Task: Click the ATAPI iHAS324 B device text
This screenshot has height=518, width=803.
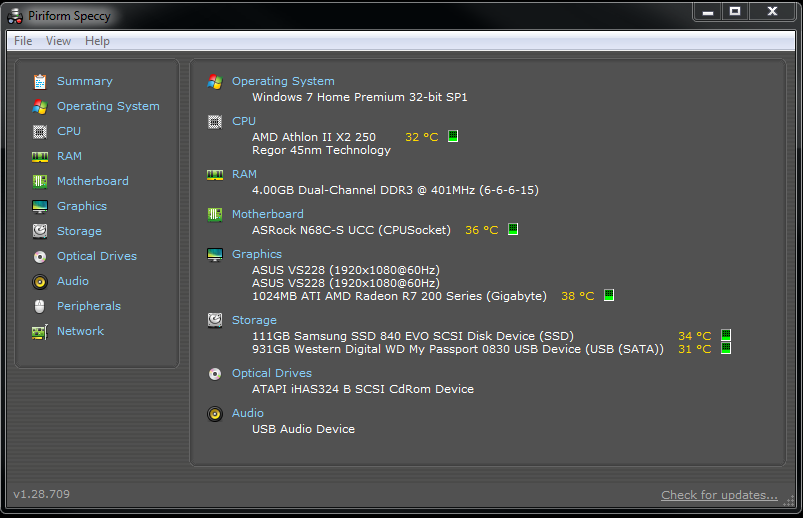Action: coord(363,389)
